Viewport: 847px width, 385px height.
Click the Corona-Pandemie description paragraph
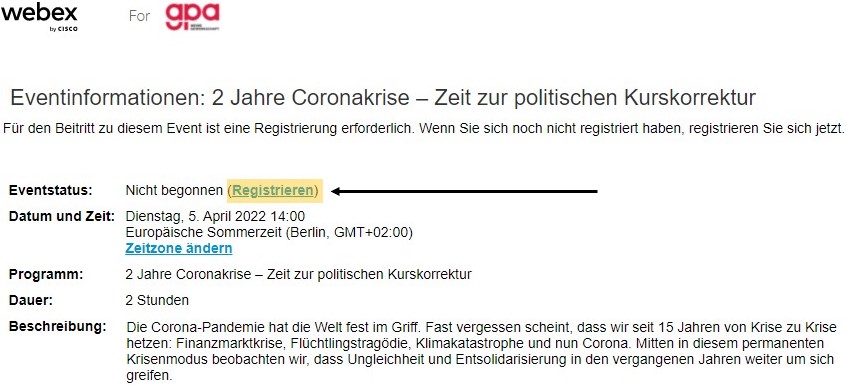click(x=481, y=351)
